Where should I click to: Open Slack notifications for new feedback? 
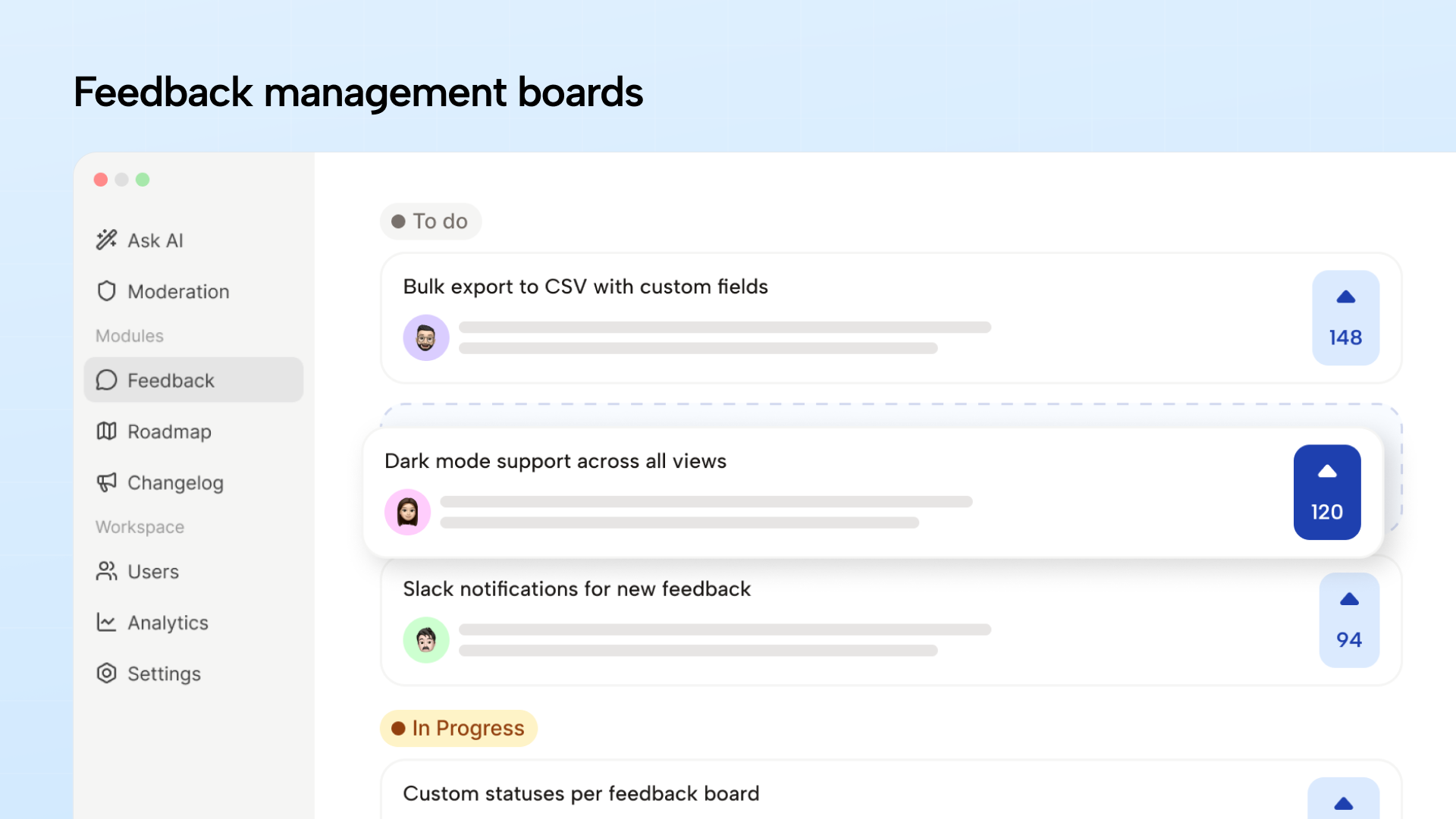coord(576,589)
